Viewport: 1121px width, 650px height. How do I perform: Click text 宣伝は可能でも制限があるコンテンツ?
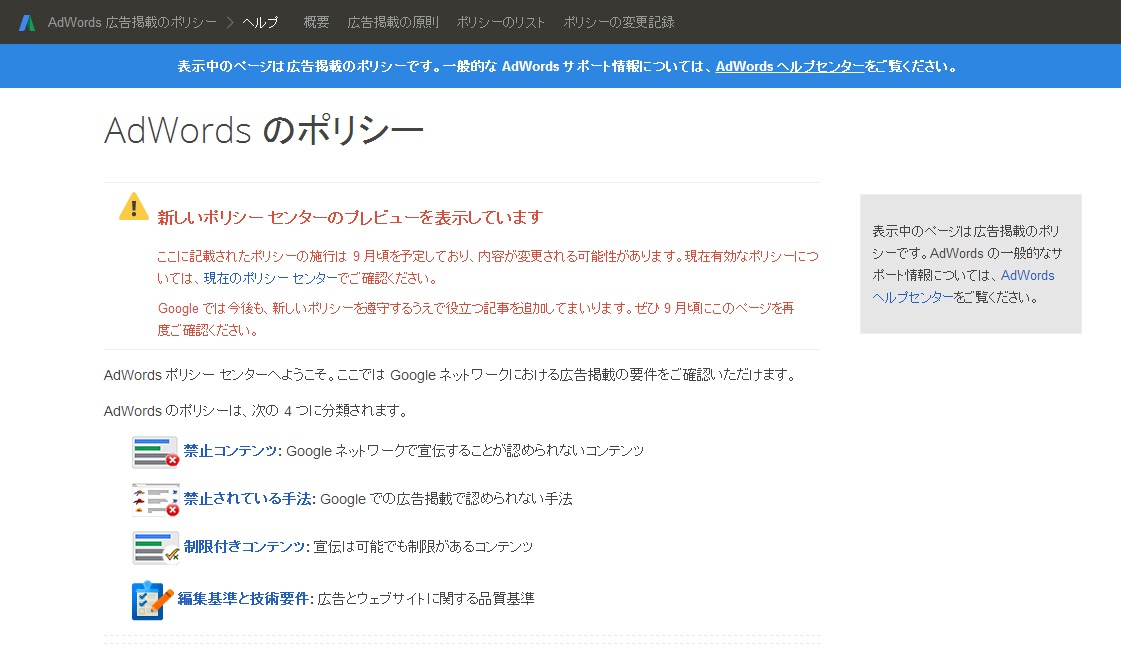[x=423, y=546]
